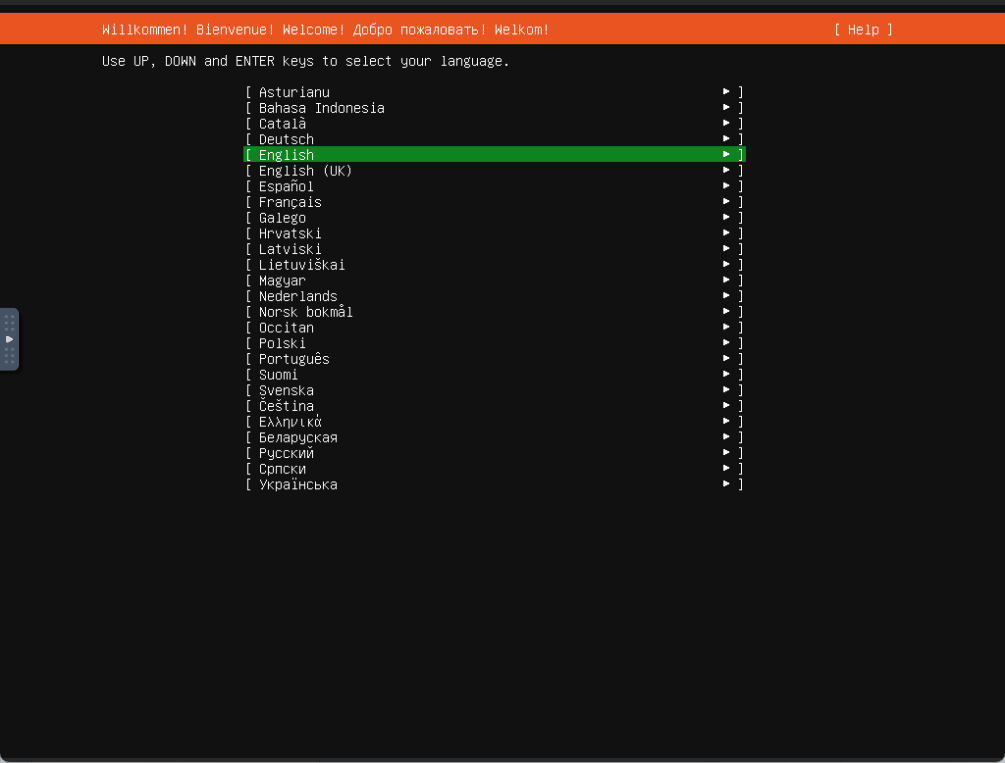Screen dimensions: 1005x763
Task: Click the arrow icon next to Català
Action: (727, 124)
